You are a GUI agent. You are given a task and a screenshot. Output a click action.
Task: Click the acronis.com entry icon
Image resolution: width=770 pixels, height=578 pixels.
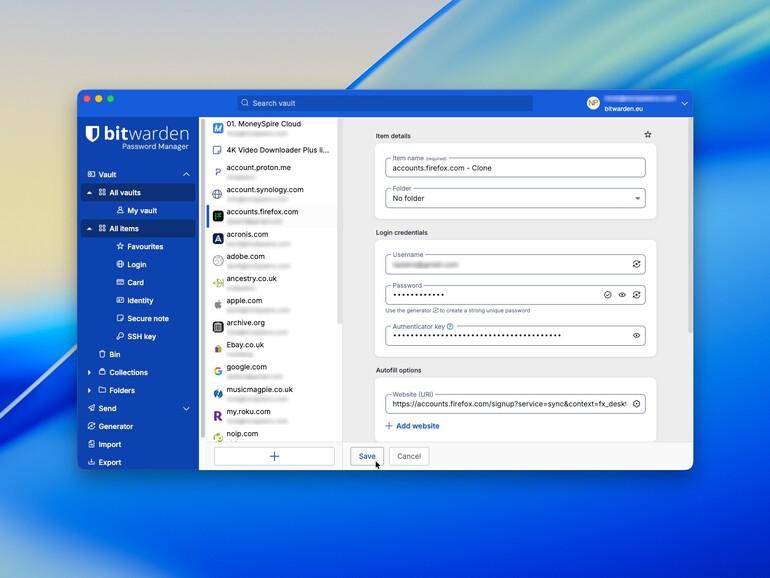pyautogui.click(x=218, y=239)
